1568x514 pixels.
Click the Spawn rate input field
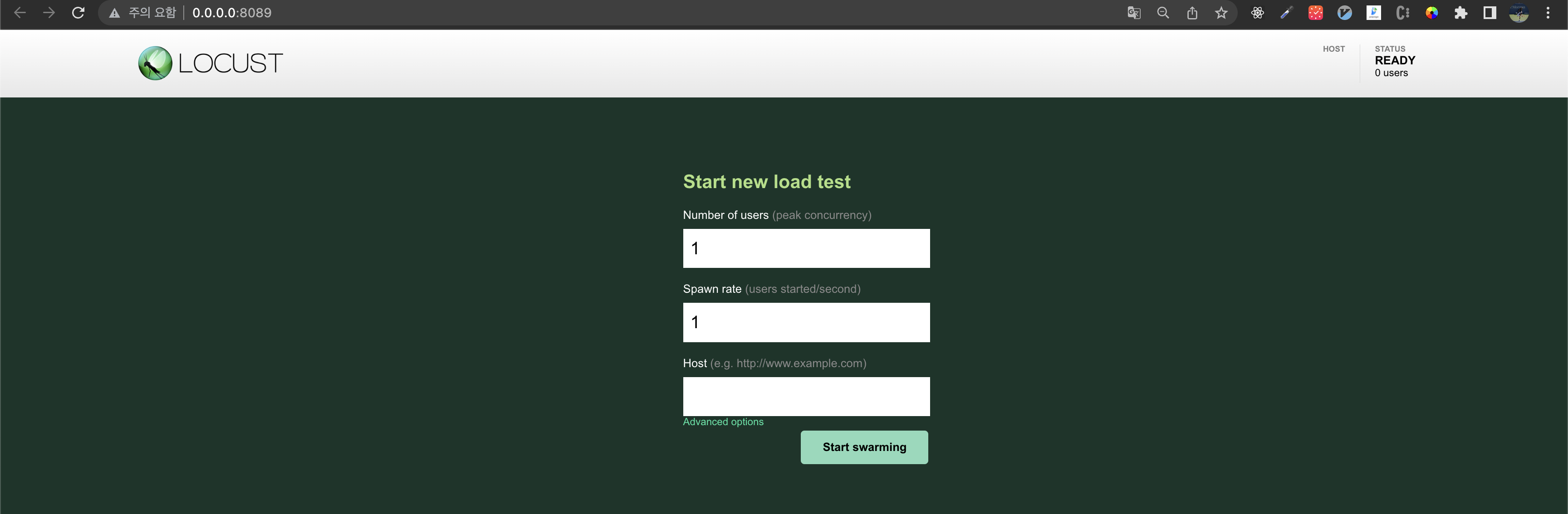(x=806, y=322)
